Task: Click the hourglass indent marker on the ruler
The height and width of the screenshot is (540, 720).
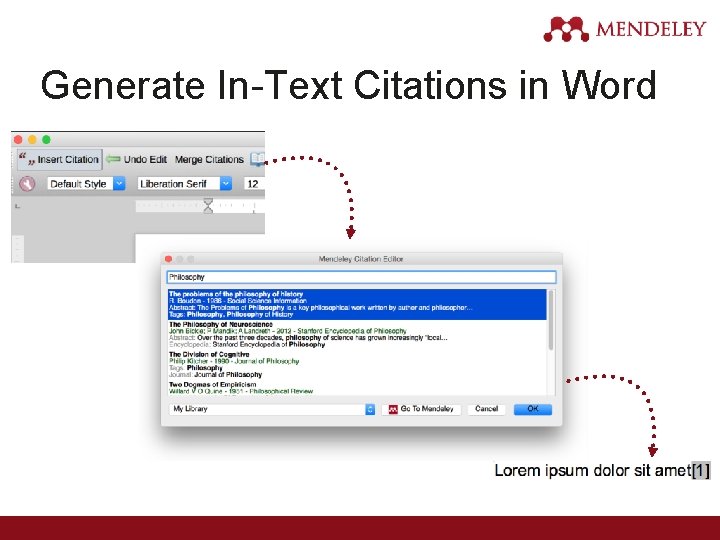Action: coord(208,206)
